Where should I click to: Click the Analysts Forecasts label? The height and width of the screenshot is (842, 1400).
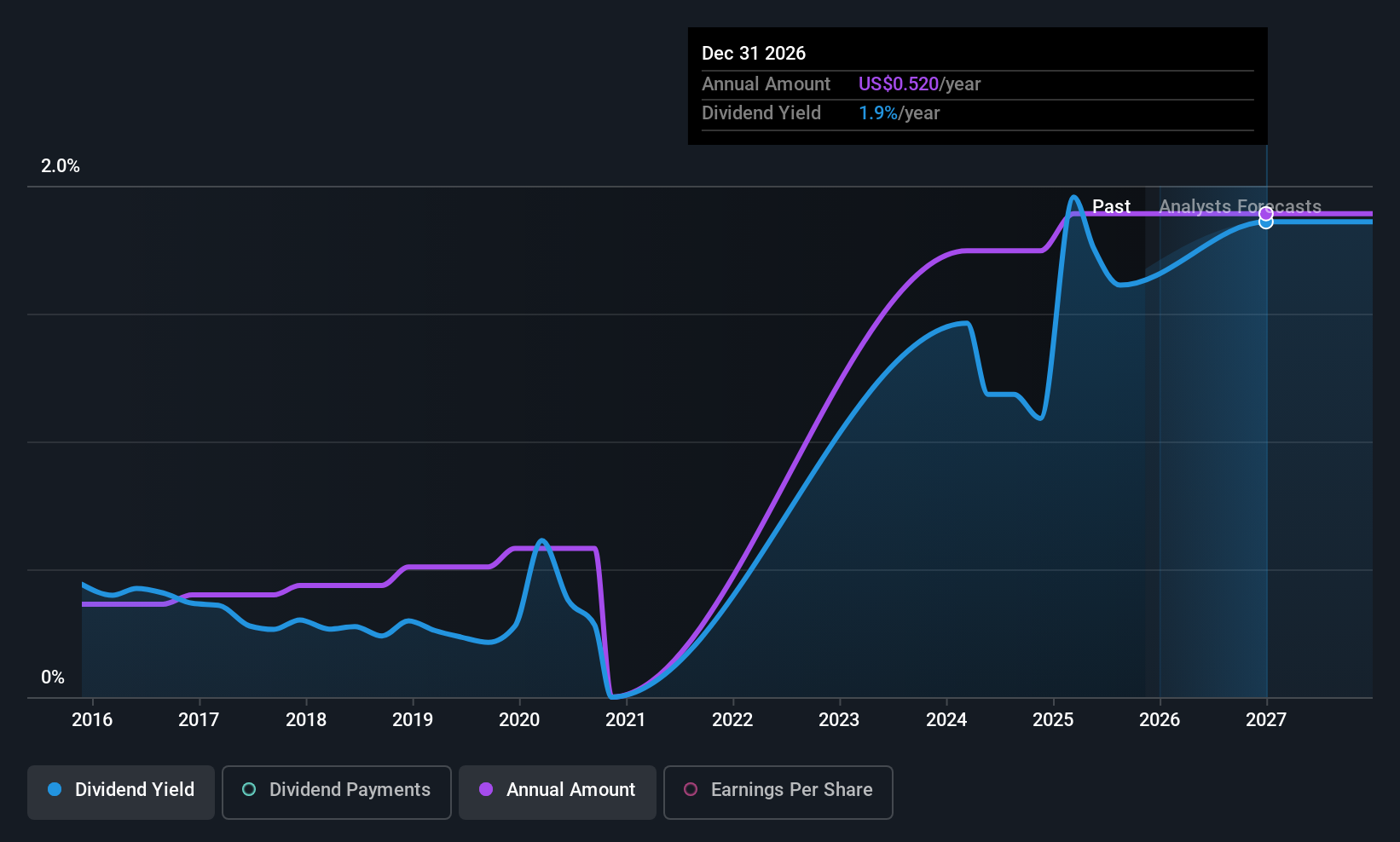tap(1240, 206)
